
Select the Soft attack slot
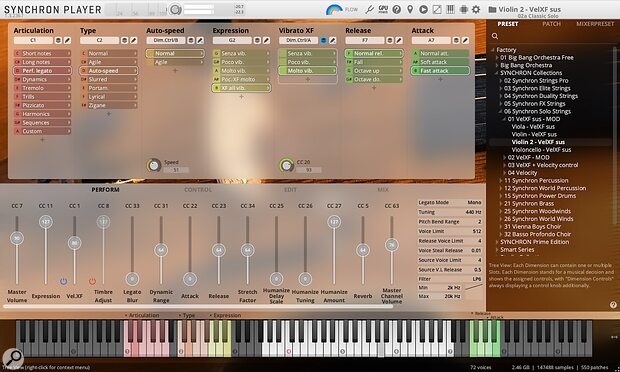440,62
